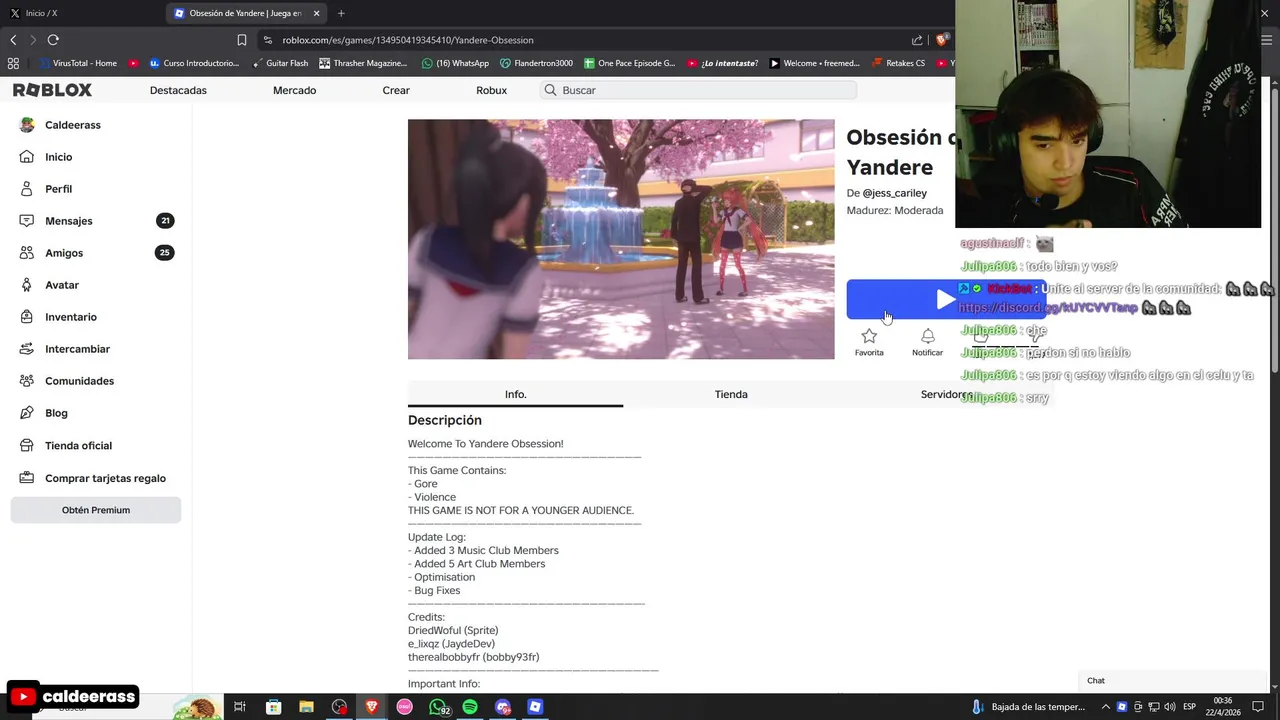Open VirusTotal - Home bookmark
The width and height of the screenshot is (1280, 720).
pyautogui.click(x=78, y=63)
